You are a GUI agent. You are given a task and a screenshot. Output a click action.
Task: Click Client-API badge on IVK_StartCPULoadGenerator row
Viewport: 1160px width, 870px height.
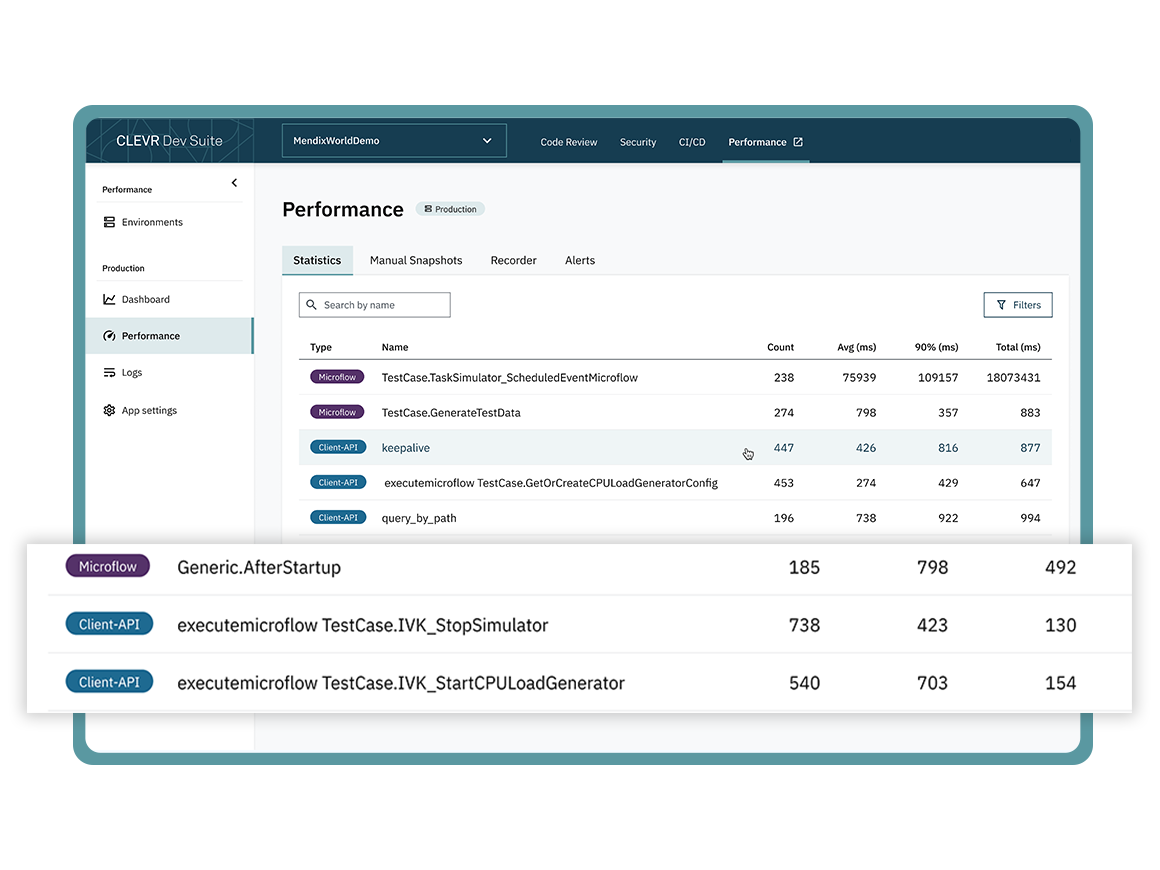[x=109, y=682]
